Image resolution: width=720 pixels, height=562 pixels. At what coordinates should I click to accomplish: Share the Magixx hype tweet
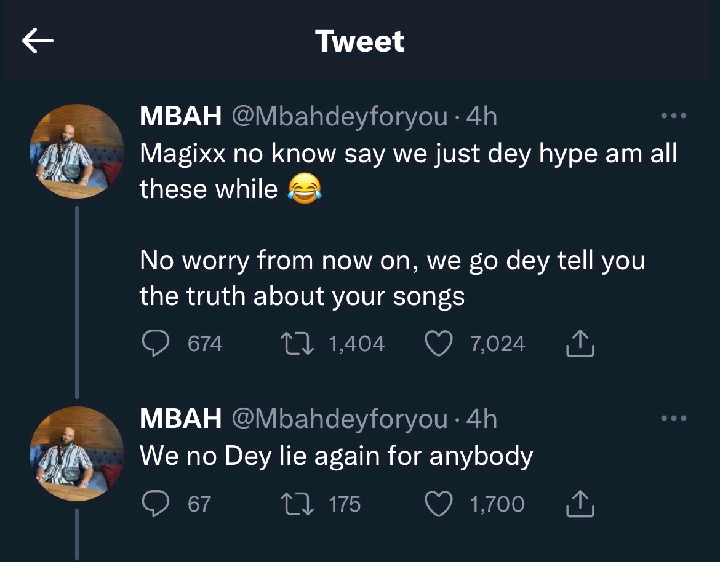click(580, 344)
